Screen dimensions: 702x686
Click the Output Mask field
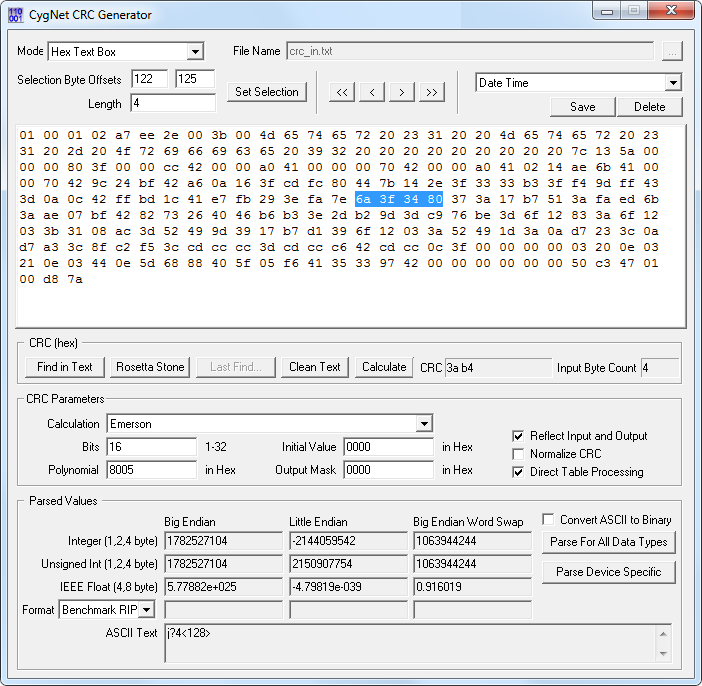pyautogui.click(x=389, y=470)
